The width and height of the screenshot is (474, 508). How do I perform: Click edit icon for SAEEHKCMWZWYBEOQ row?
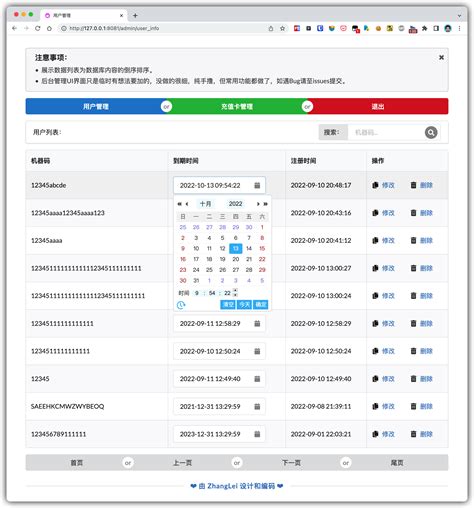[375, 406]
